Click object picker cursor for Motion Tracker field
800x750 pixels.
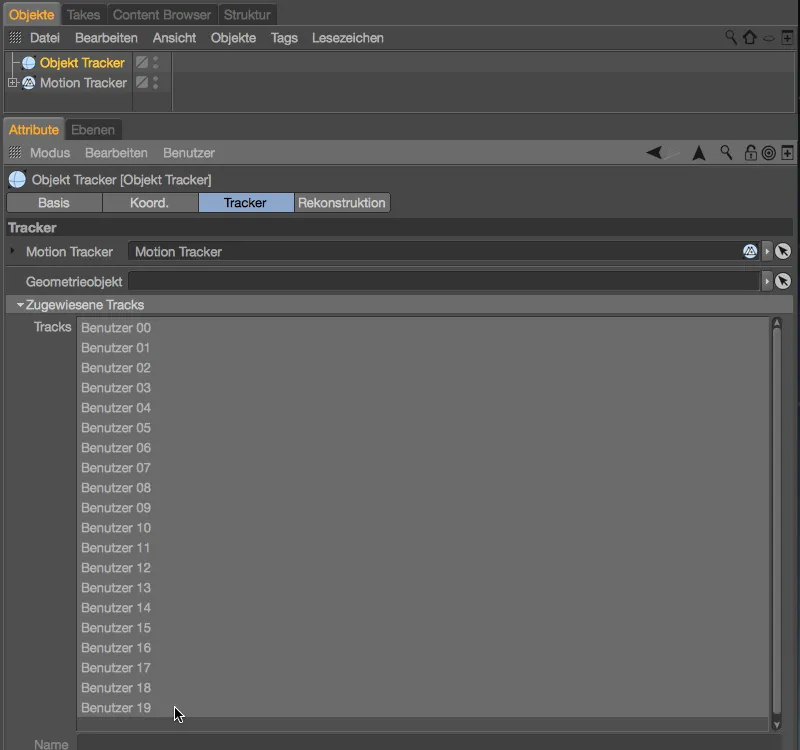(783, 251)
